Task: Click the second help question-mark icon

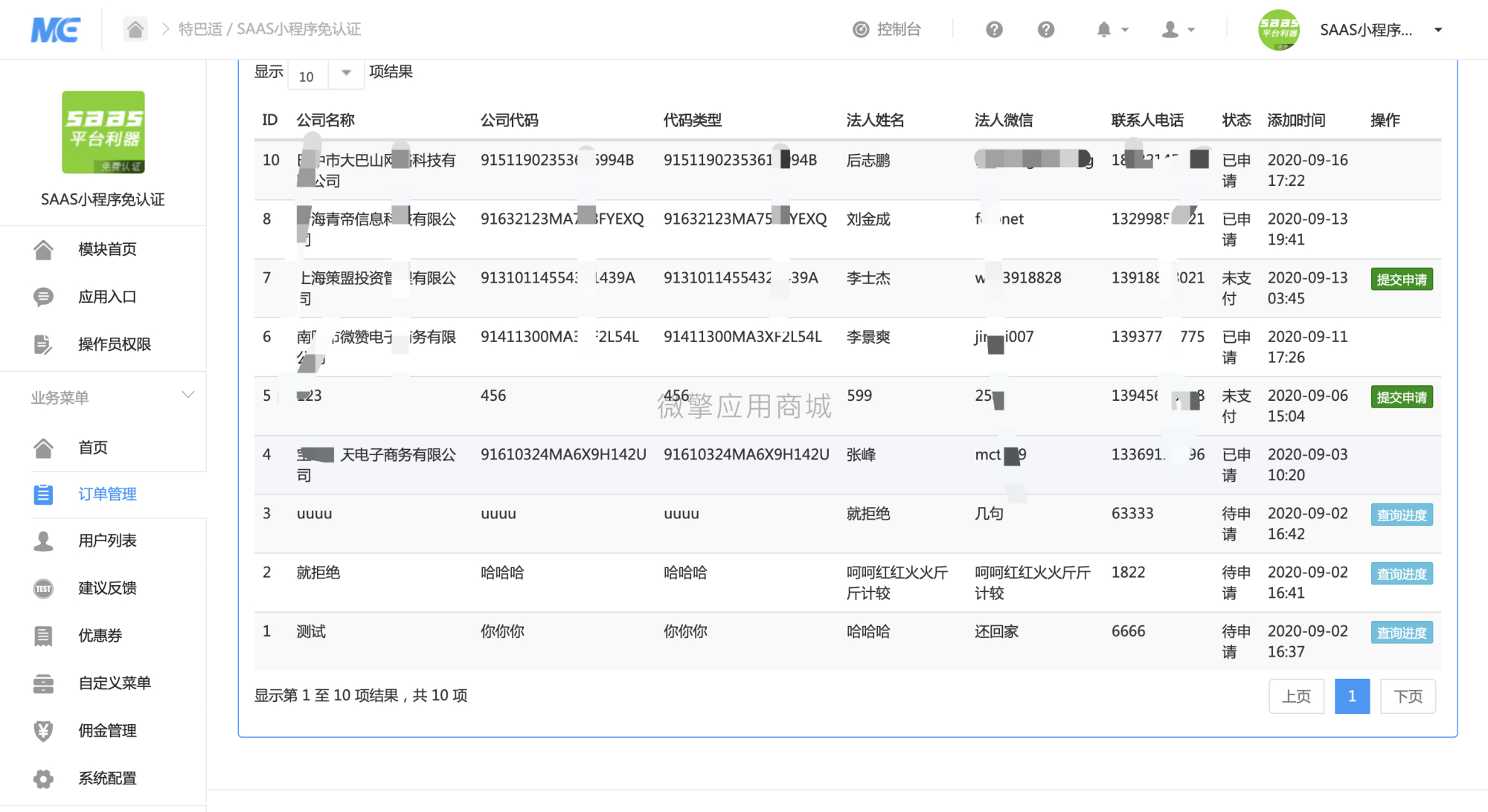Action: pos(1046,29)
